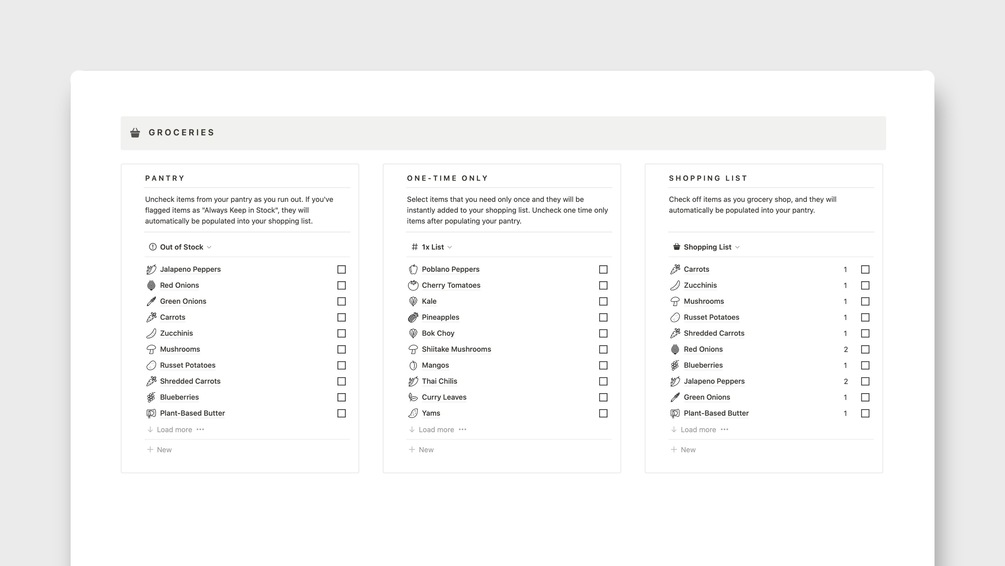Click the Curry Leaves icon

pos(414,398)
